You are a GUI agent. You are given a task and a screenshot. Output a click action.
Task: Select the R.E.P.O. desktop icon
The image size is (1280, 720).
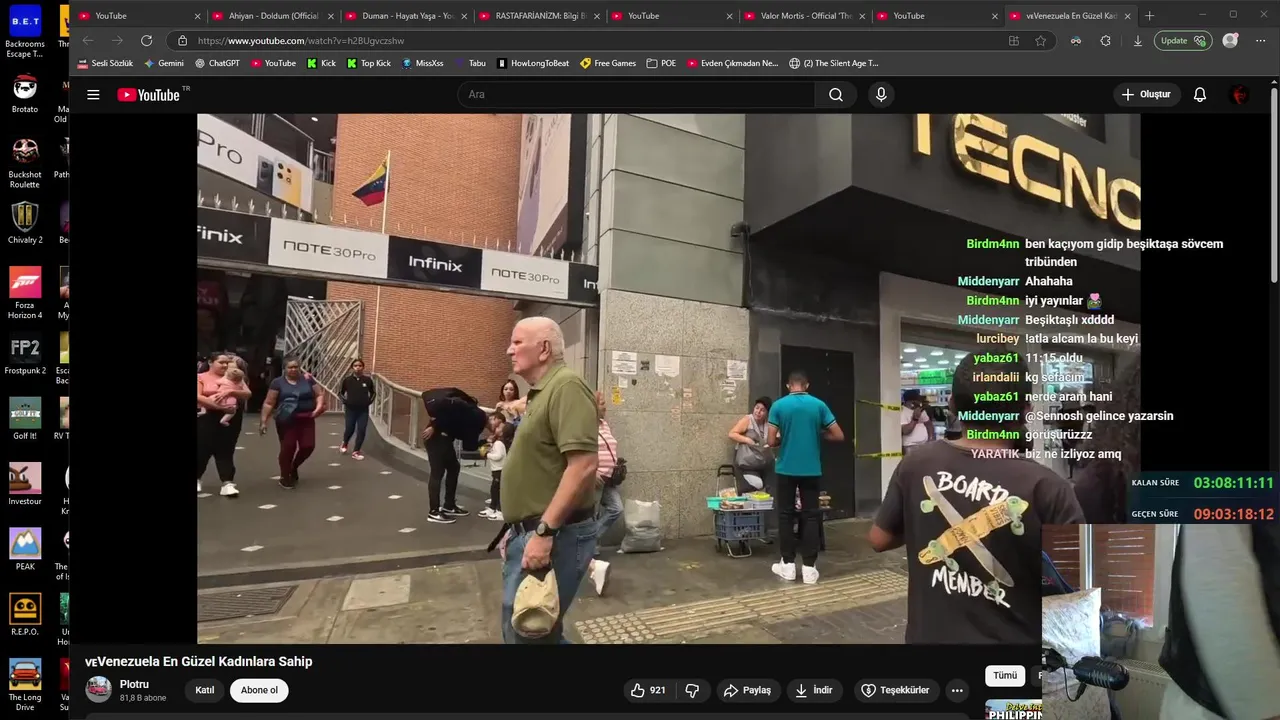coord(25,615)
